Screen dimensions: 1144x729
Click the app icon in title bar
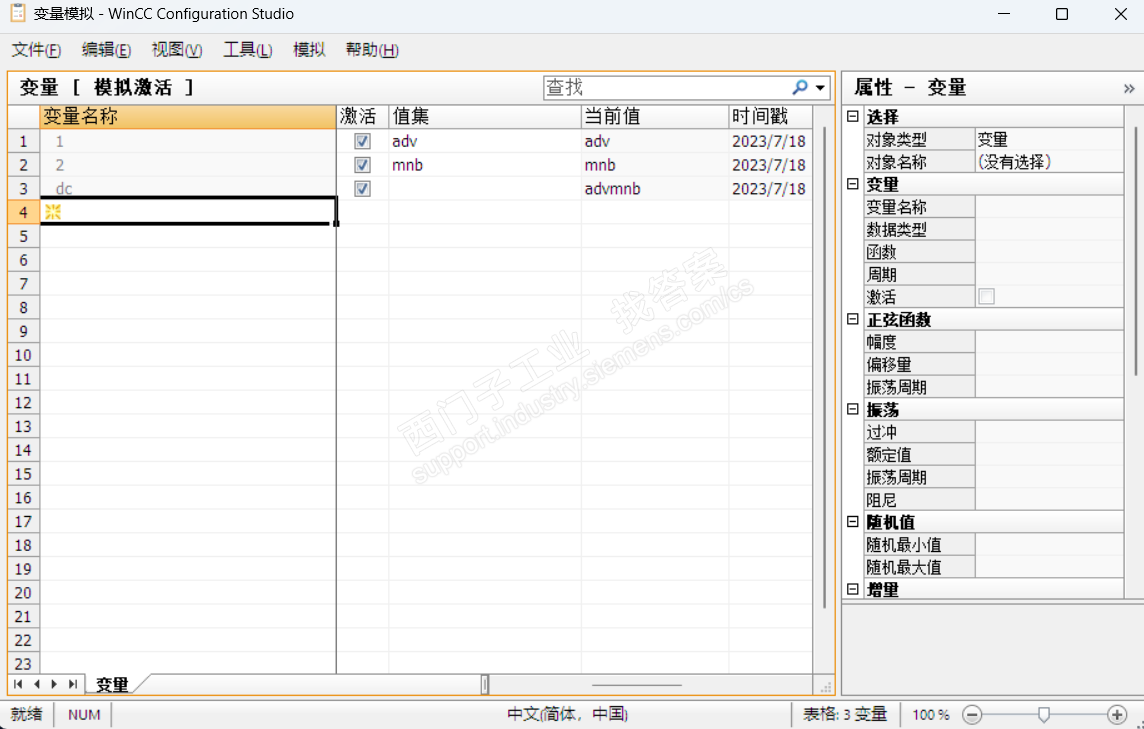click(x=18, y=12)
